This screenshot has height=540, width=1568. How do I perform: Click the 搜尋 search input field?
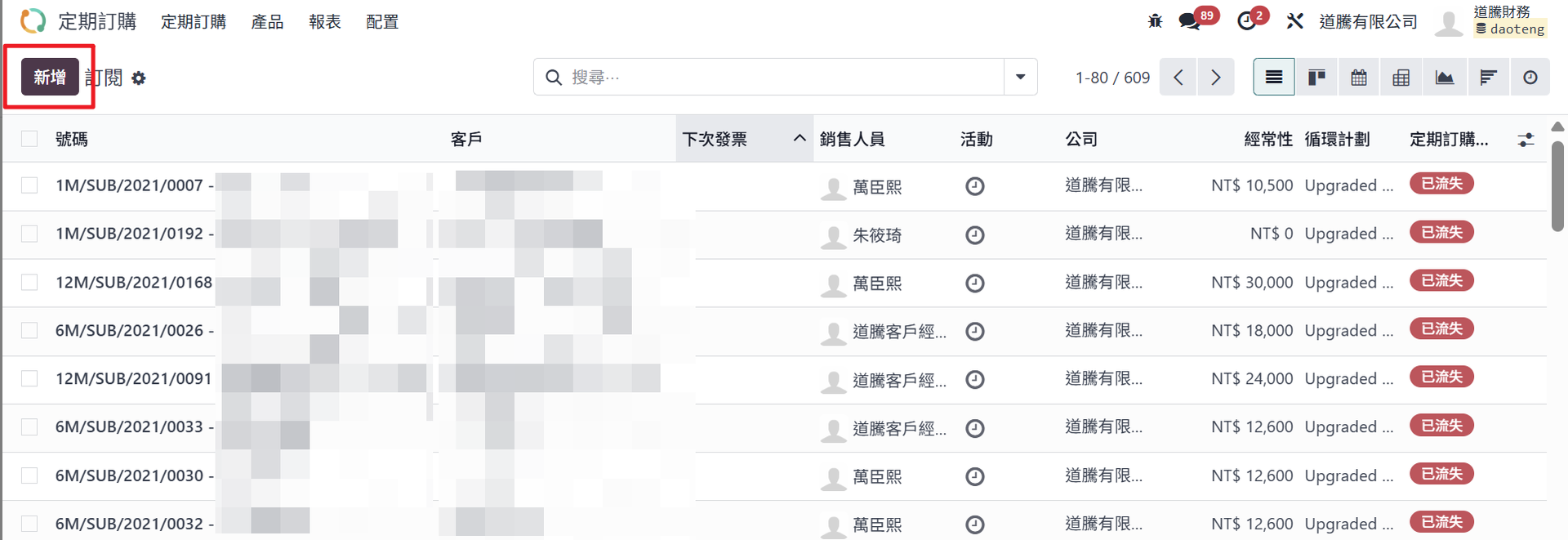point(776,77)
